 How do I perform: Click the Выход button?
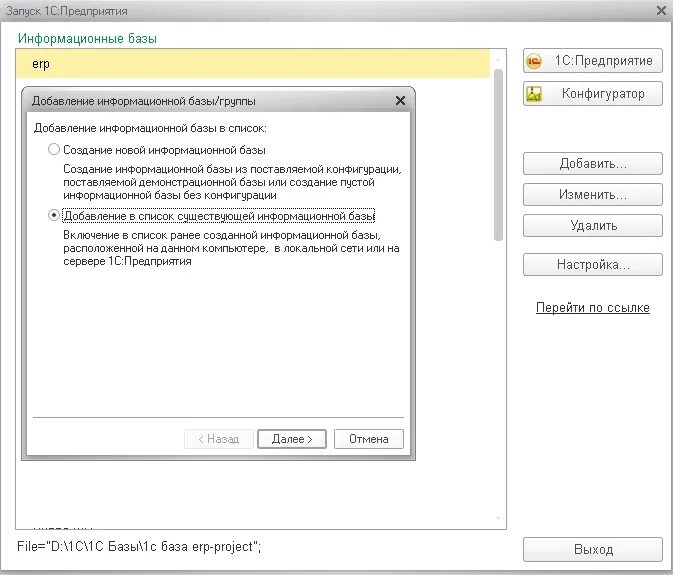point(593,549)
